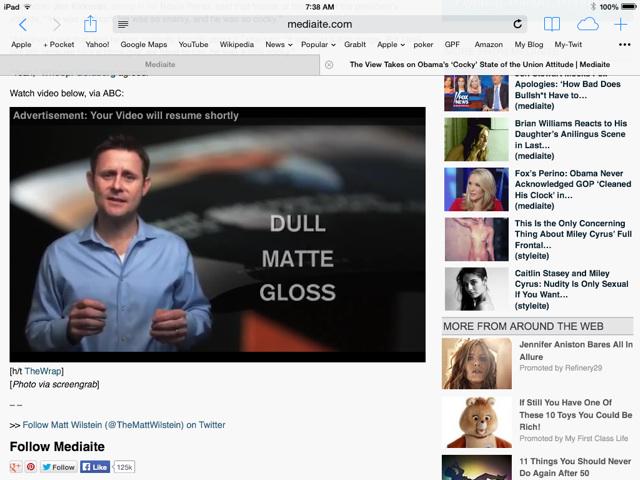Open the Wikipedia bookmark

[x=237, y=44]
